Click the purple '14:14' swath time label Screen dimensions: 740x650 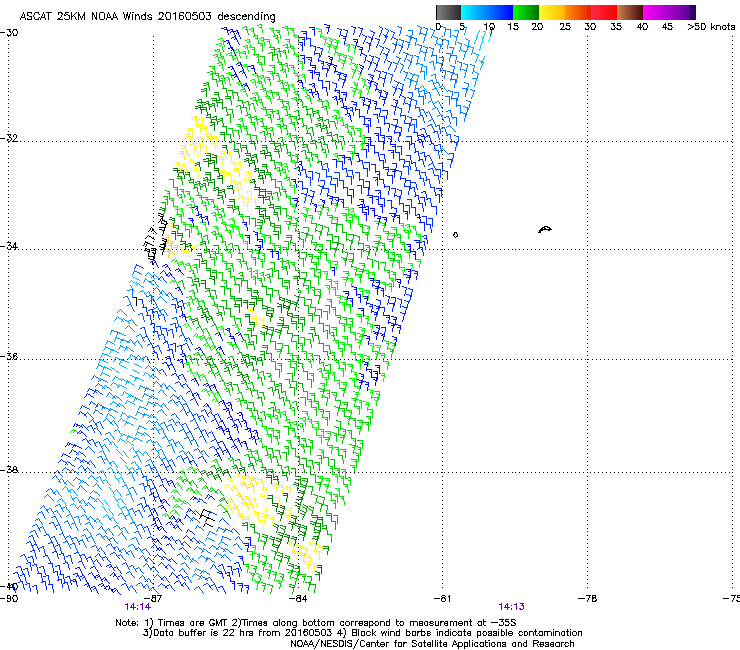pos(137,607)
